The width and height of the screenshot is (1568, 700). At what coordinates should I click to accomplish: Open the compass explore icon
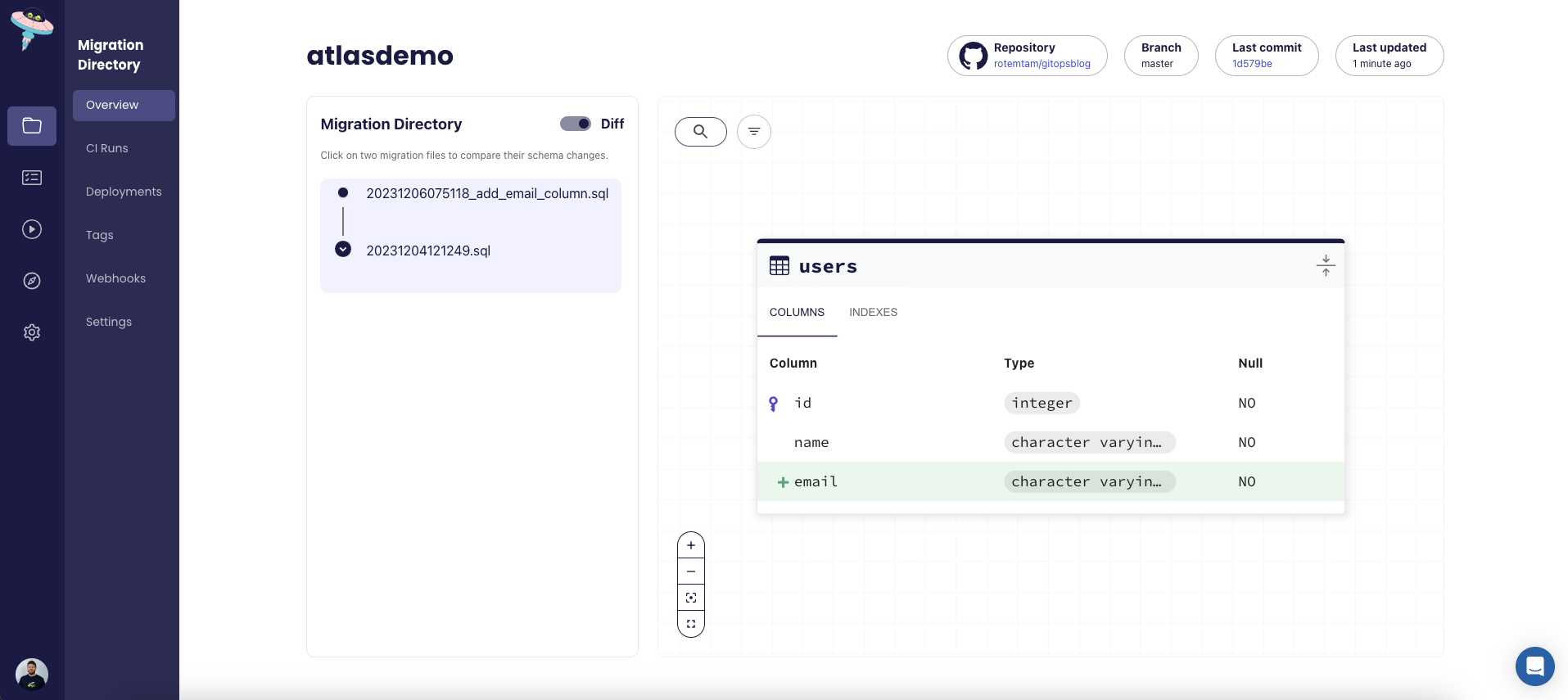32,281
